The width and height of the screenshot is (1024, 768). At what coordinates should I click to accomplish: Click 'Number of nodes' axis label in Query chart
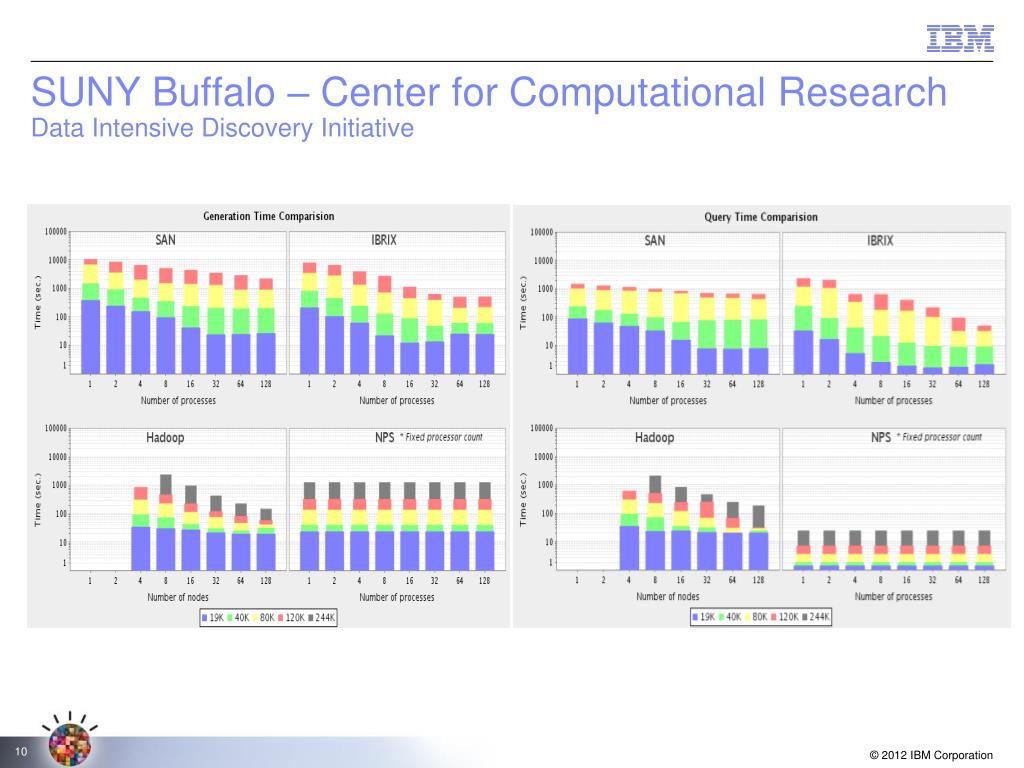tap(667, 596)
